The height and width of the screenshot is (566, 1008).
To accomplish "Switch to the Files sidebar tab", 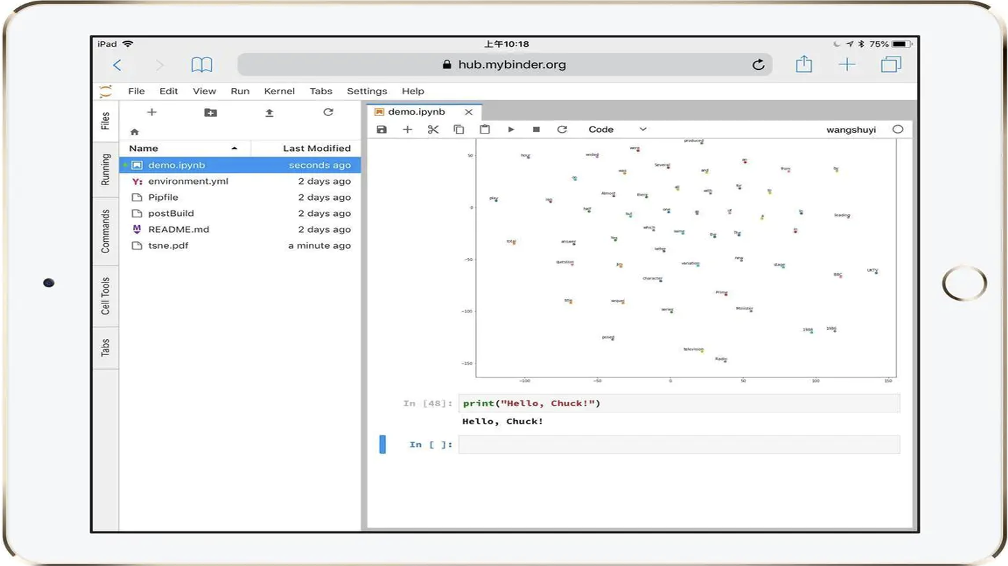I will point(105,121).
